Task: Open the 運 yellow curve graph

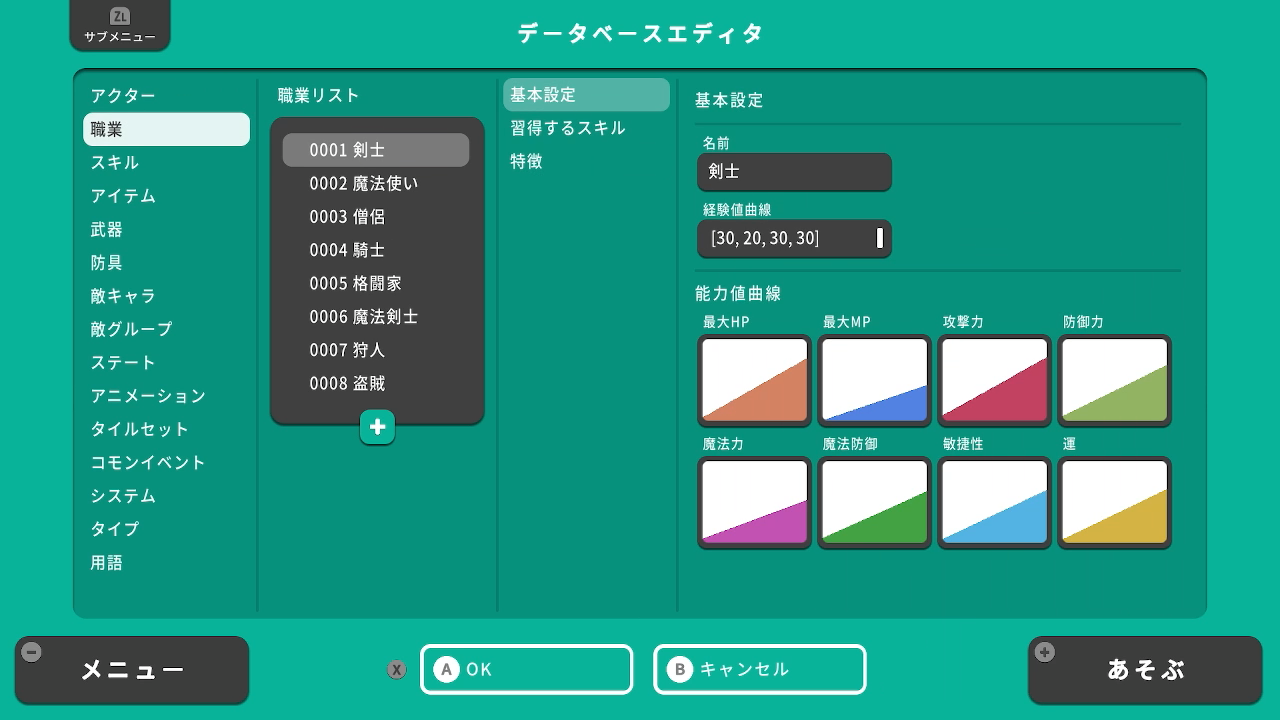Action: (x=1114, y=502)
